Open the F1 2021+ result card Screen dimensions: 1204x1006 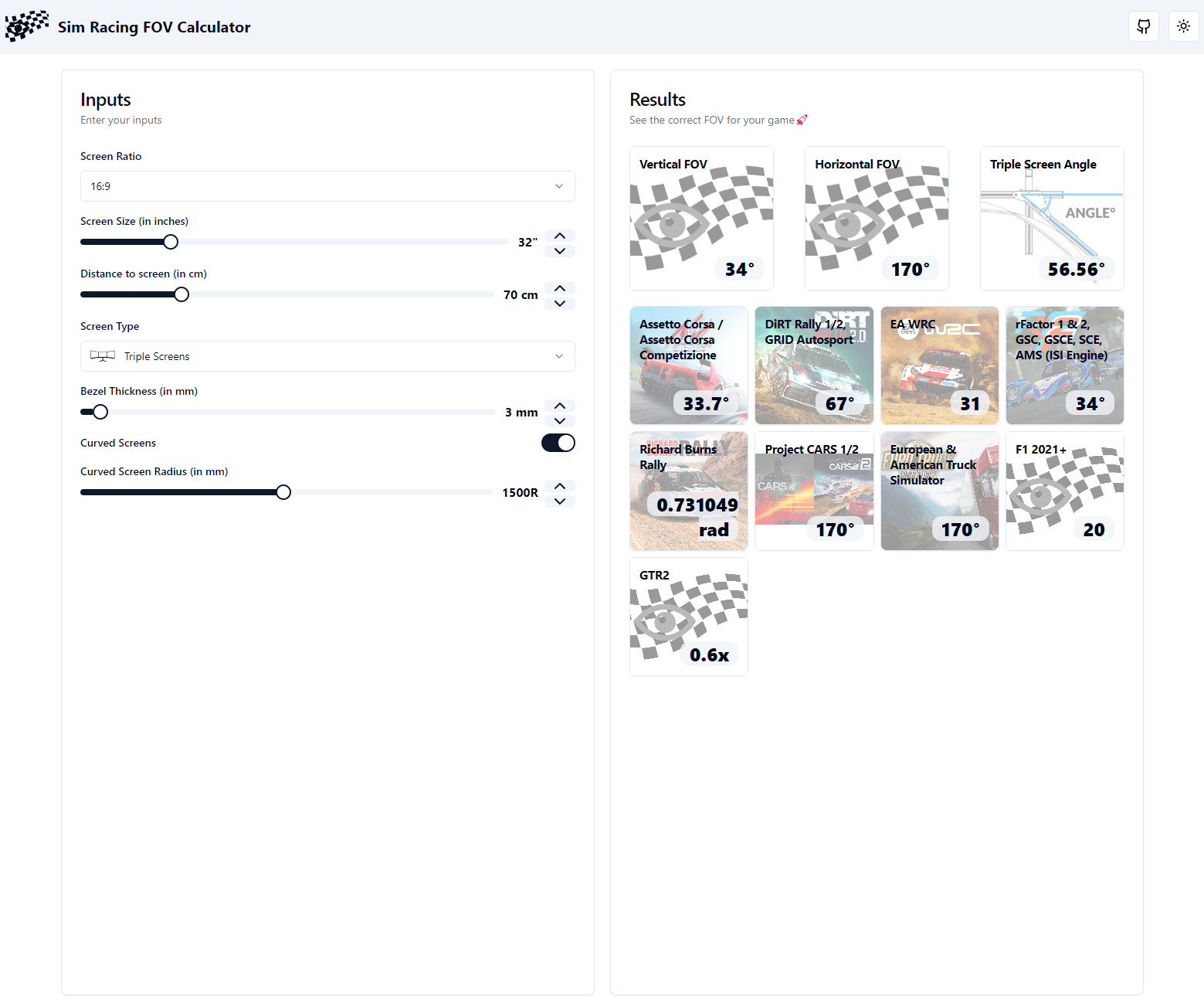point(1065,491)
